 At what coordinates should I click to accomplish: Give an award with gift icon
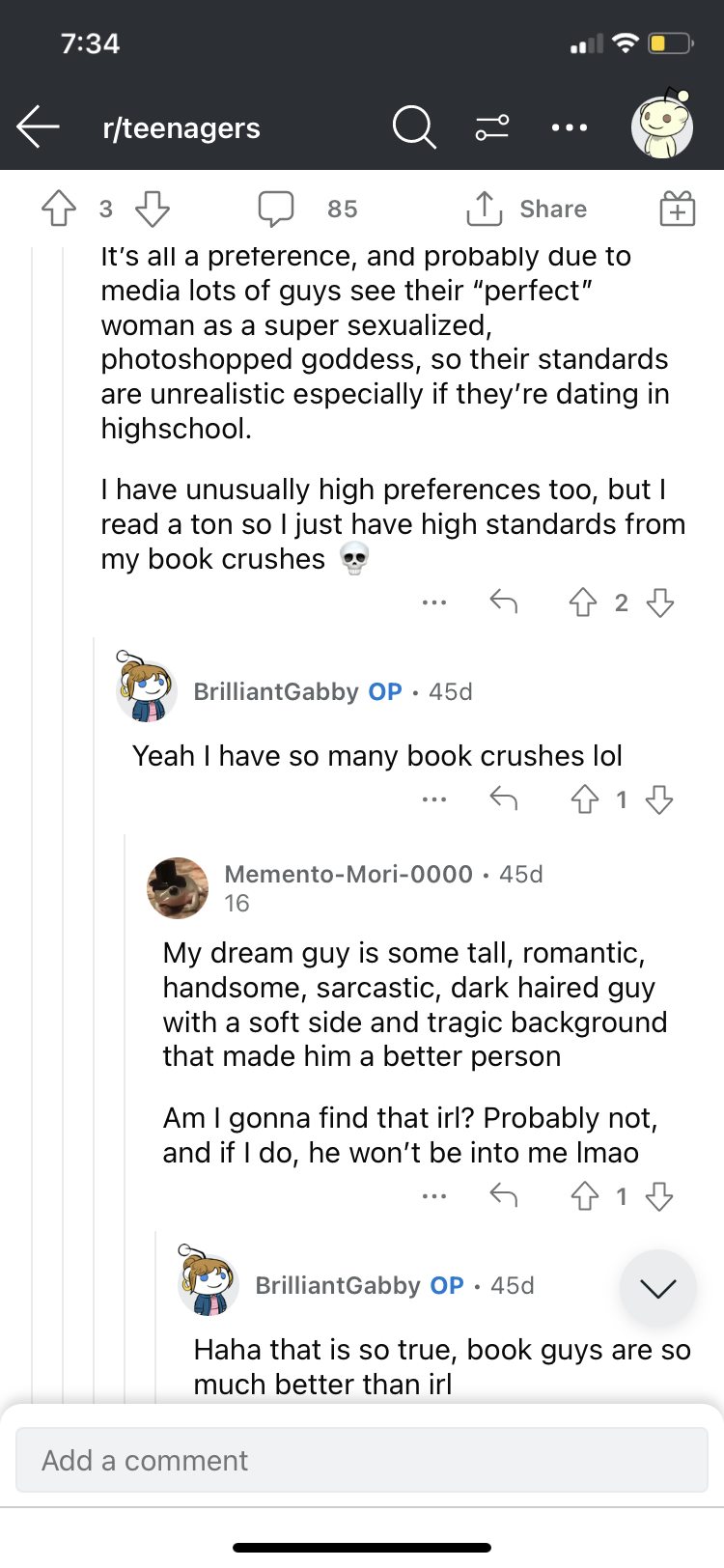click(x=678, y=209)
